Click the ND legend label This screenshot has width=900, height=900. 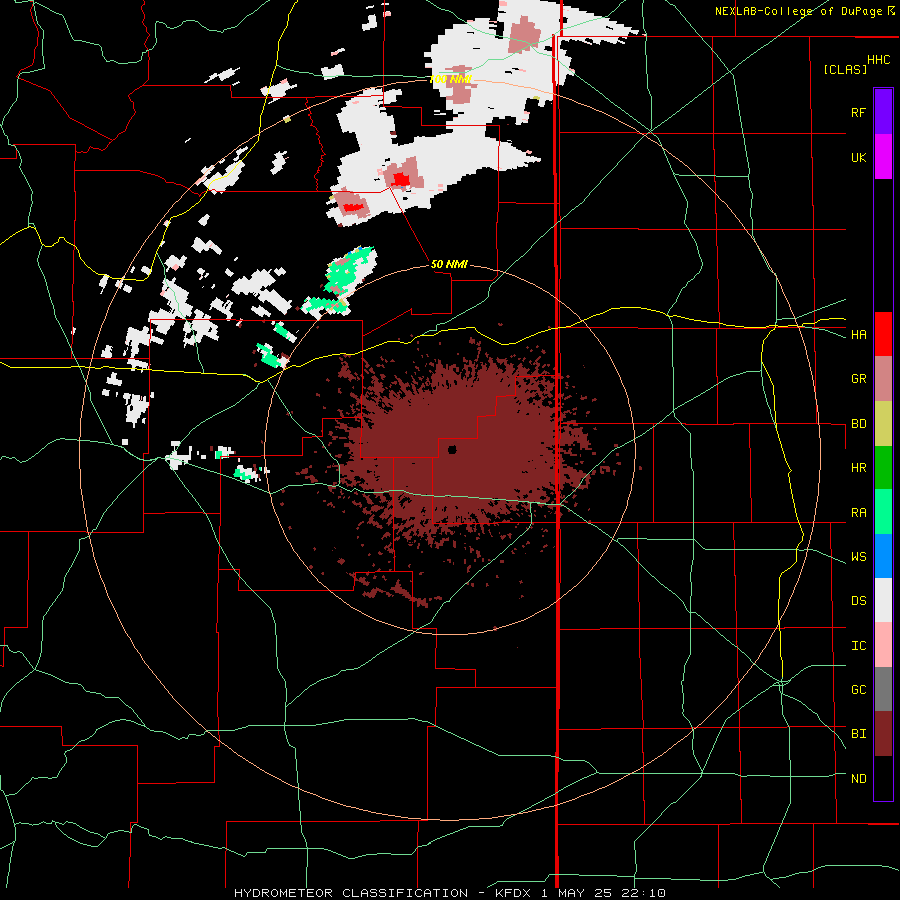858,779
